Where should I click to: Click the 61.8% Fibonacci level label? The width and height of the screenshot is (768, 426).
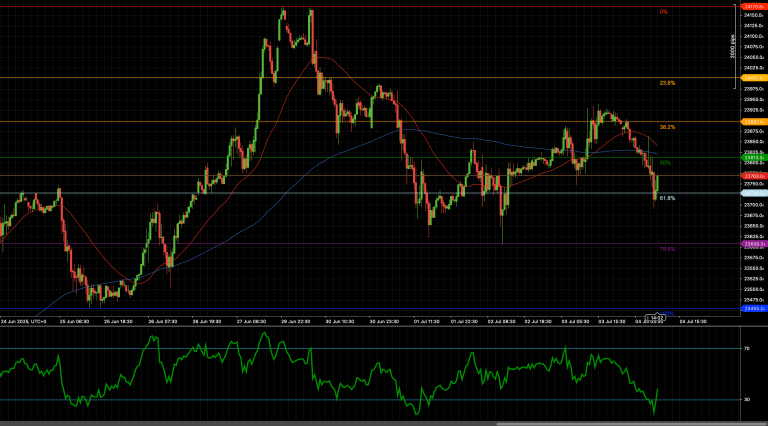(667, 198)
